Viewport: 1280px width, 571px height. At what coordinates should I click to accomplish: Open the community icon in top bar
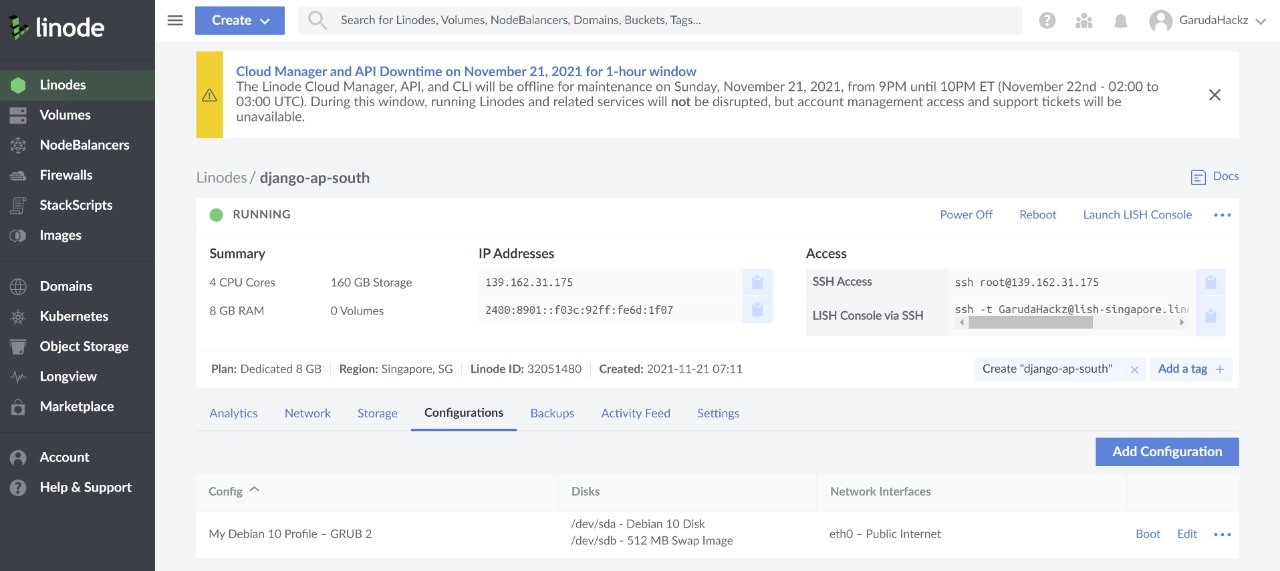pyautogui.click(x=1084, y=20)
